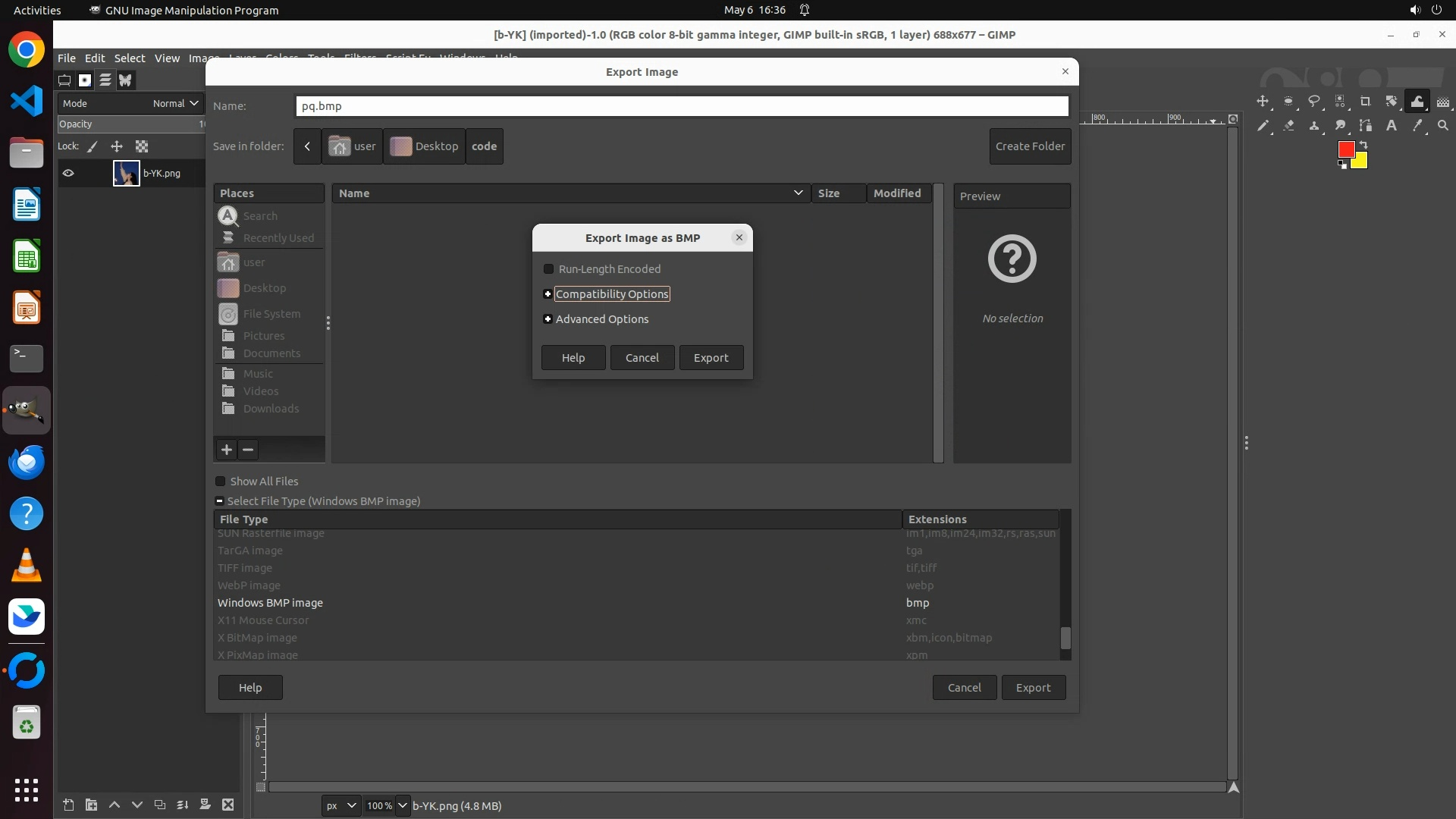1456x819 pixels.
Task: Click the Create Folder button
Action: click(1029, 146)
